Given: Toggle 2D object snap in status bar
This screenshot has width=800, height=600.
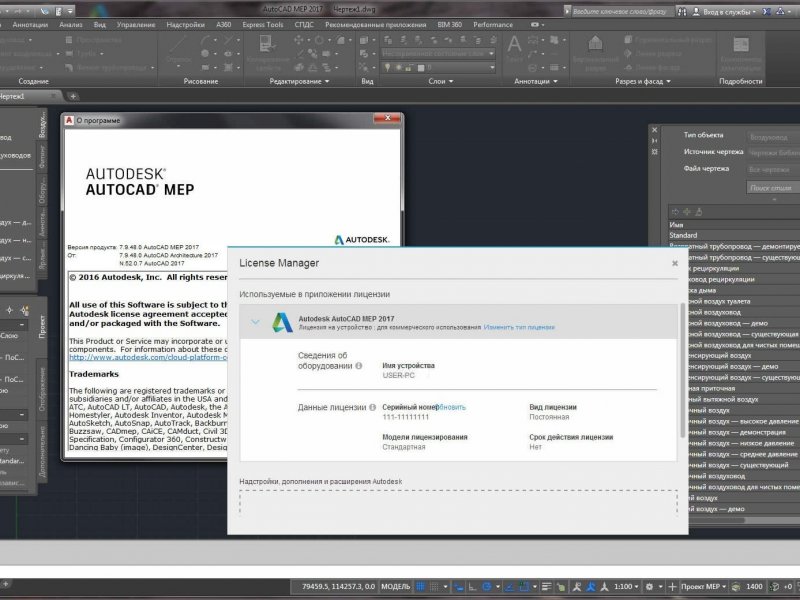Looking at the screenshot, I should coord(525,587).
